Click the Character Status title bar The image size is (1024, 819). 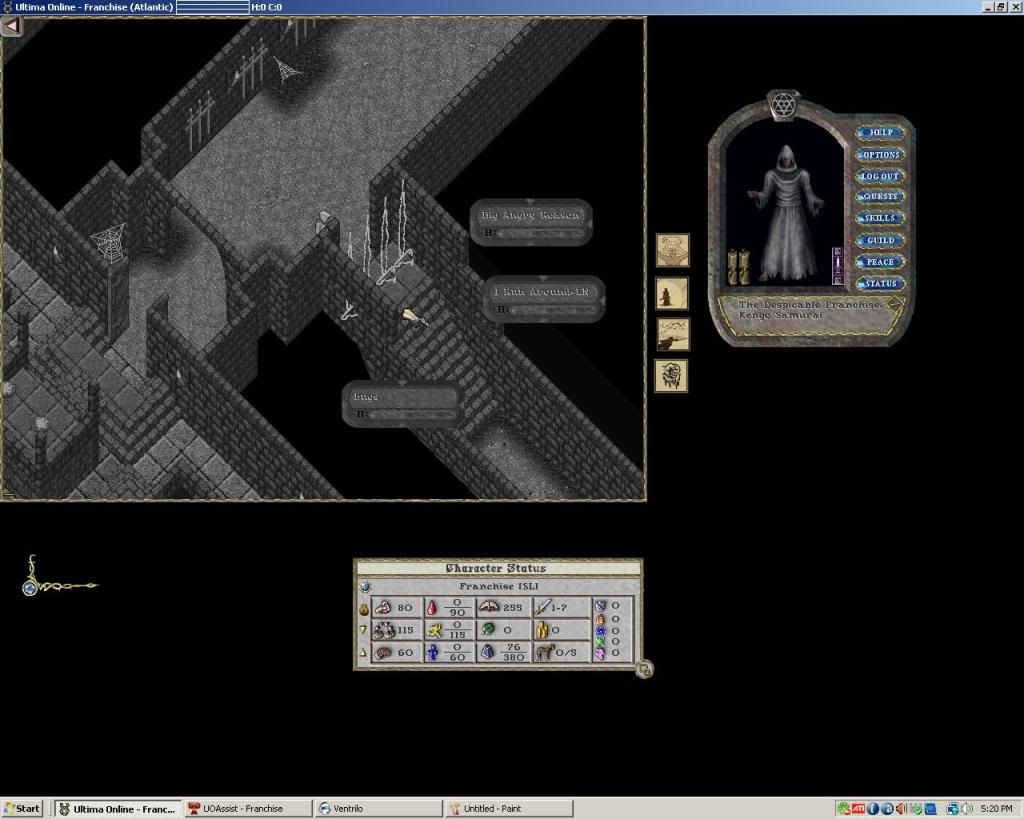498,568
